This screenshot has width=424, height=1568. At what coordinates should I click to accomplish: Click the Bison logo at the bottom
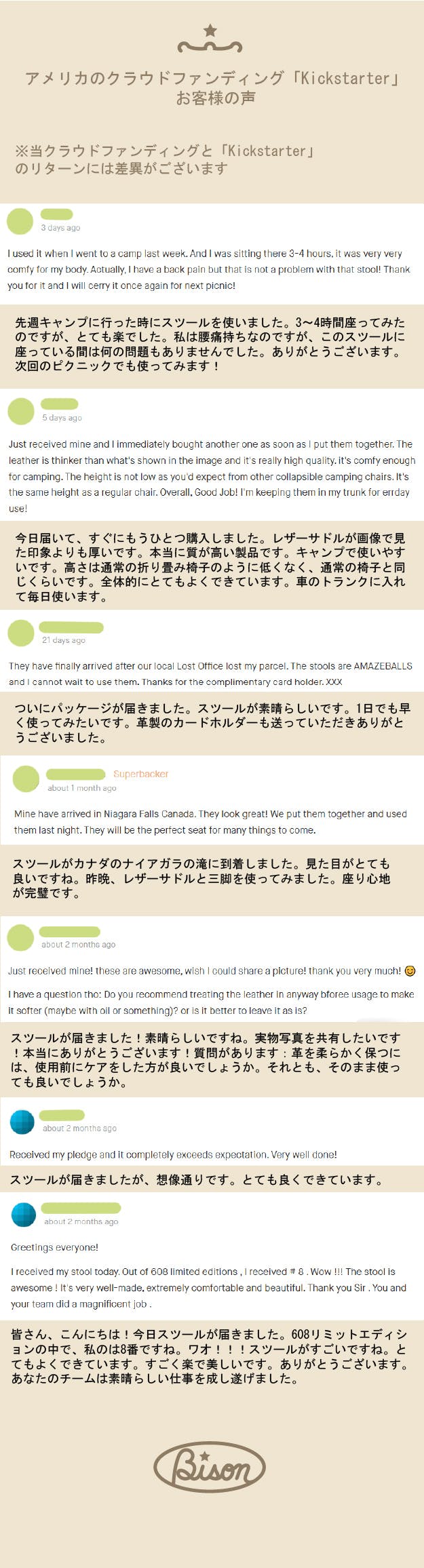(x=210, y=1468)
